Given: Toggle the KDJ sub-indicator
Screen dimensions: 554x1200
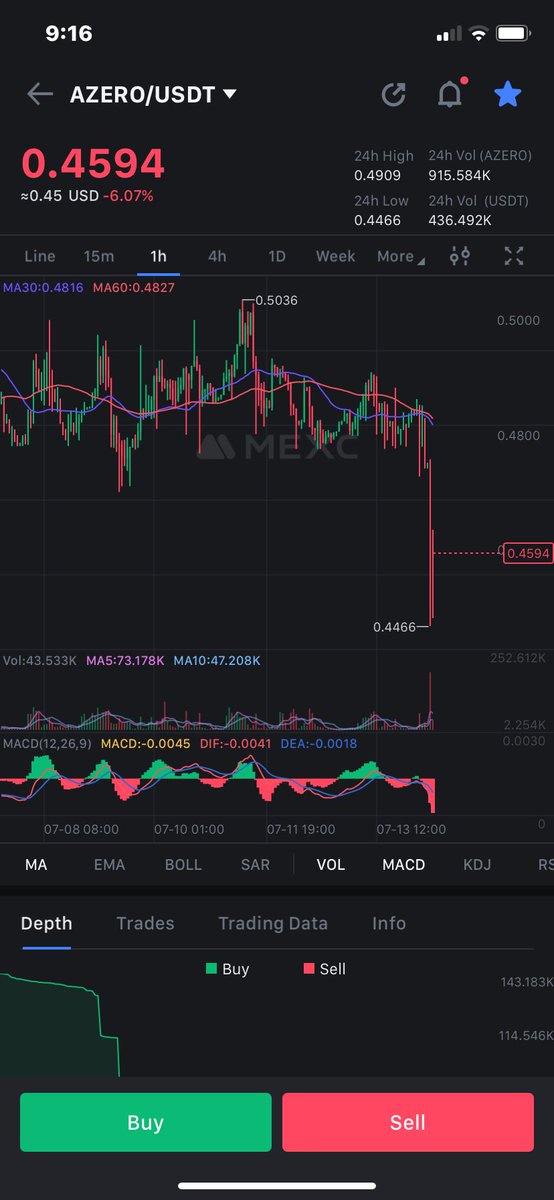Looking at the screenshot, I should tap(477, 864).
